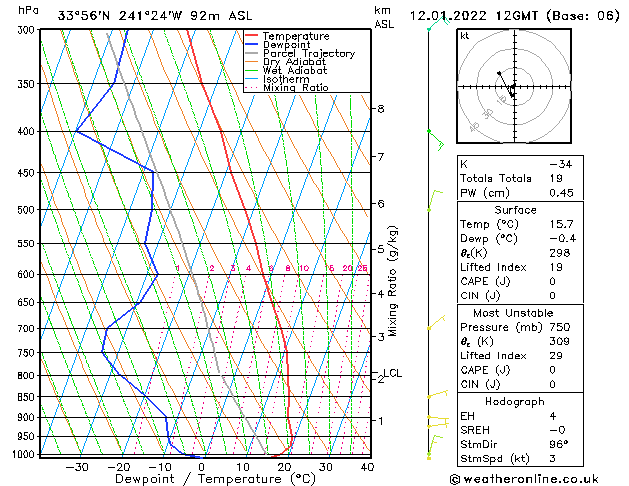Image resolution: width=629 pixels, height=486 pixels.
Task: Click the 40 temperature axis label
Action: point(367,467)
